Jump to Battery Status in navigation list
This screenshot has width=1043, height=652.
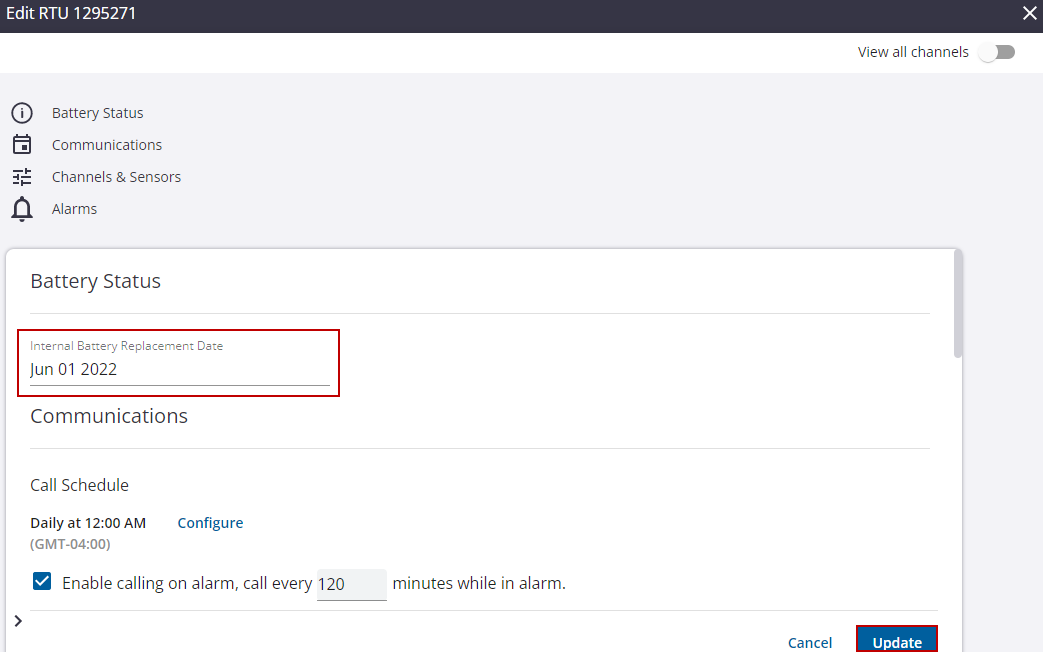pyautogui.click(x=97, y=113)
